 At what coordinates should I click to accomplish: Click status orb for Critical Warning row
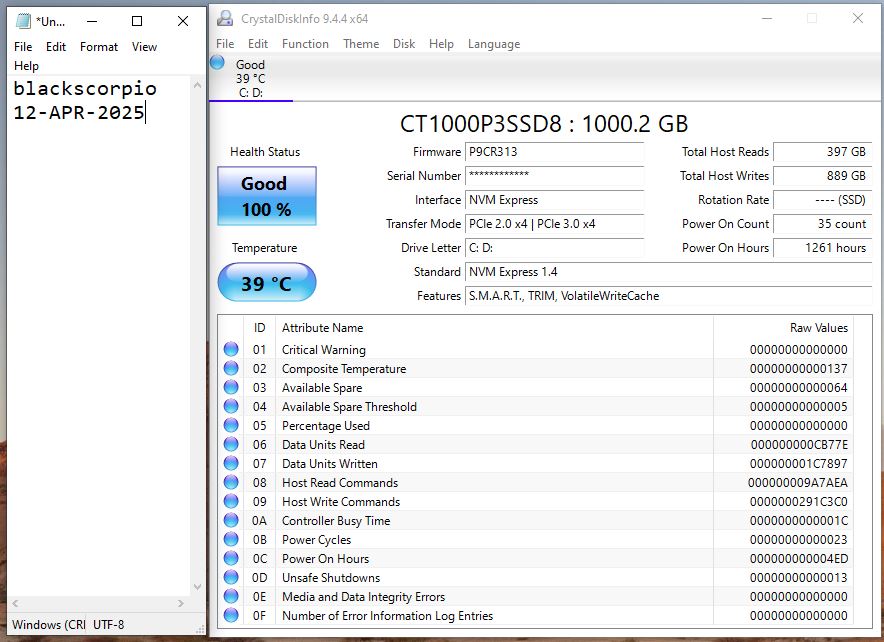click(x=231, y=349)
